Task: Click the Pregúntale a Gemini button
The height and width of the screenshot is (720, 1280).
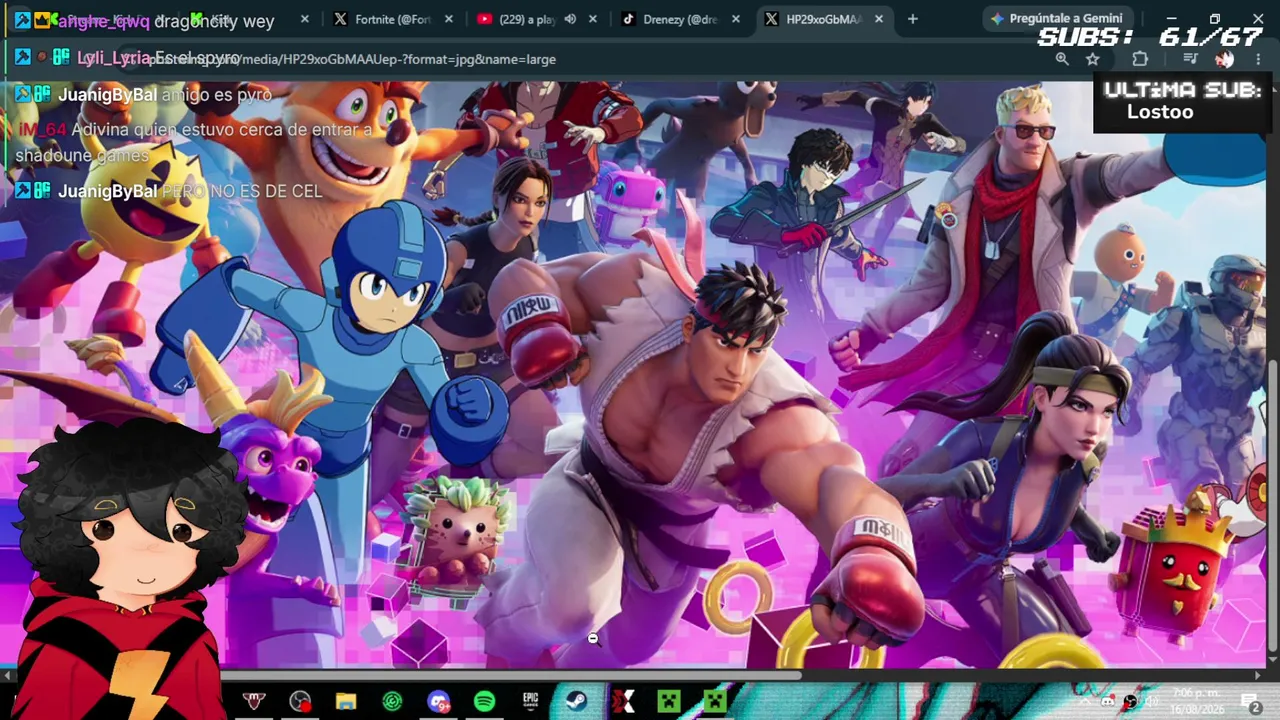Action: [x=1056, y=19]
